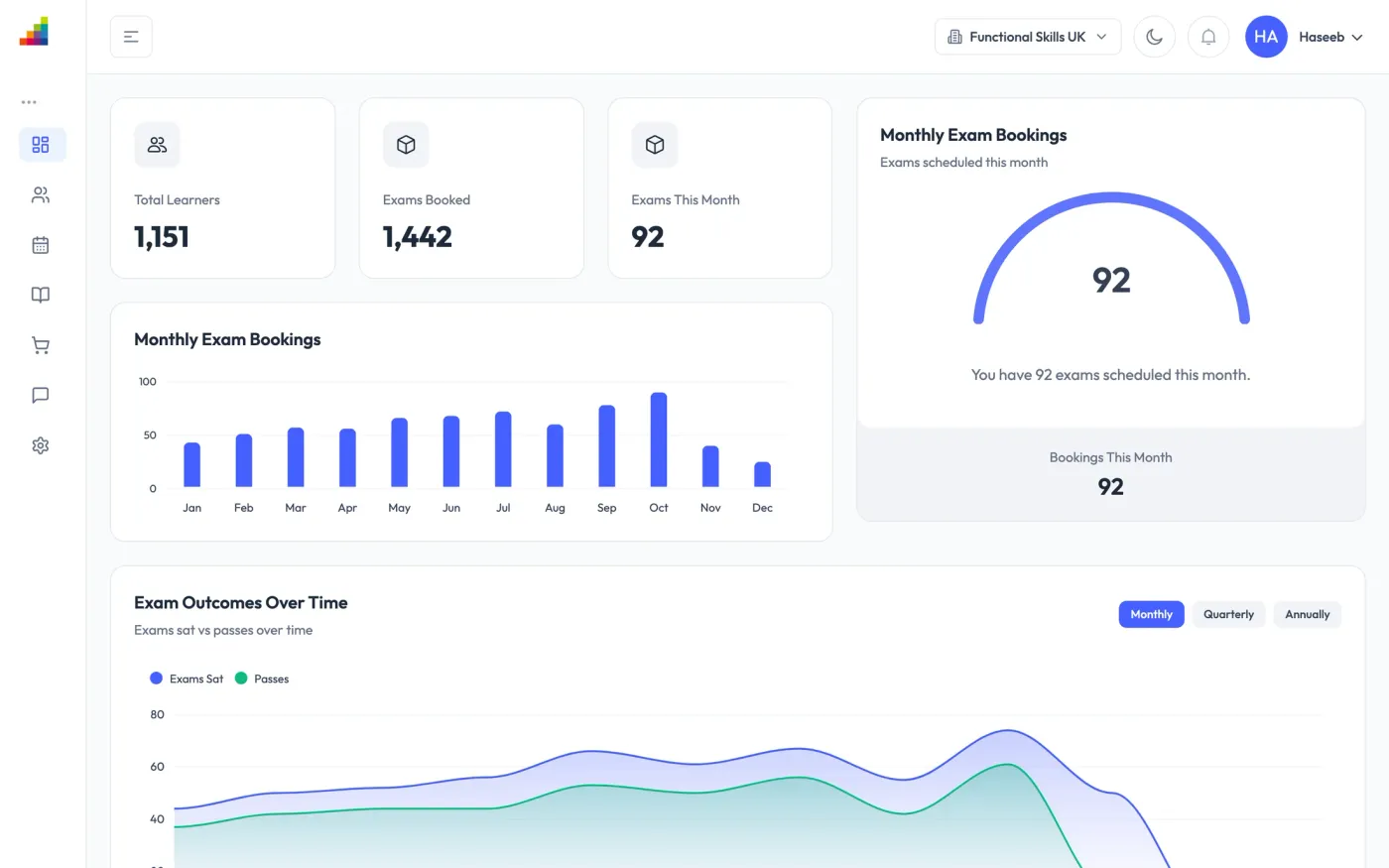Switch to Annually tab

(x=1308, y=614)
